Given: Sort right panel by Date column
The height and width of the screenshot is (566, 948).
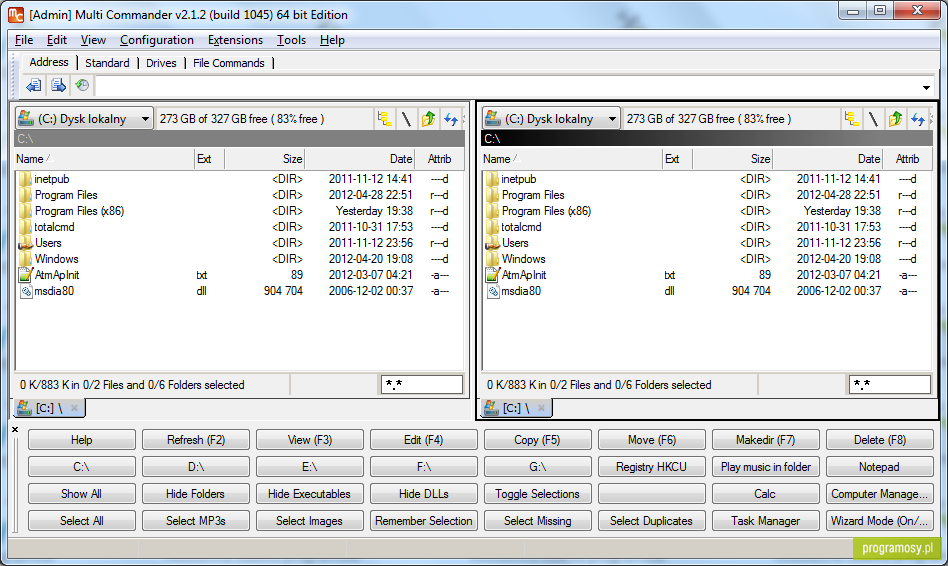Looking at the screenshot, I should 827,159.
